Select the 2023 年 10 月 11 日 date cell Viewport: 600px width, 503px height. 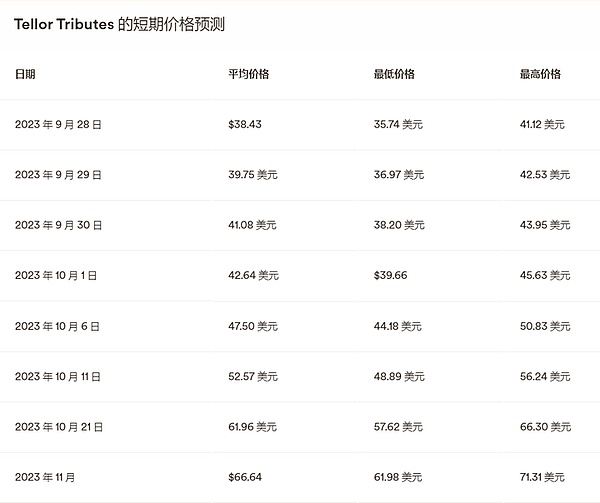tap(59, 376)
